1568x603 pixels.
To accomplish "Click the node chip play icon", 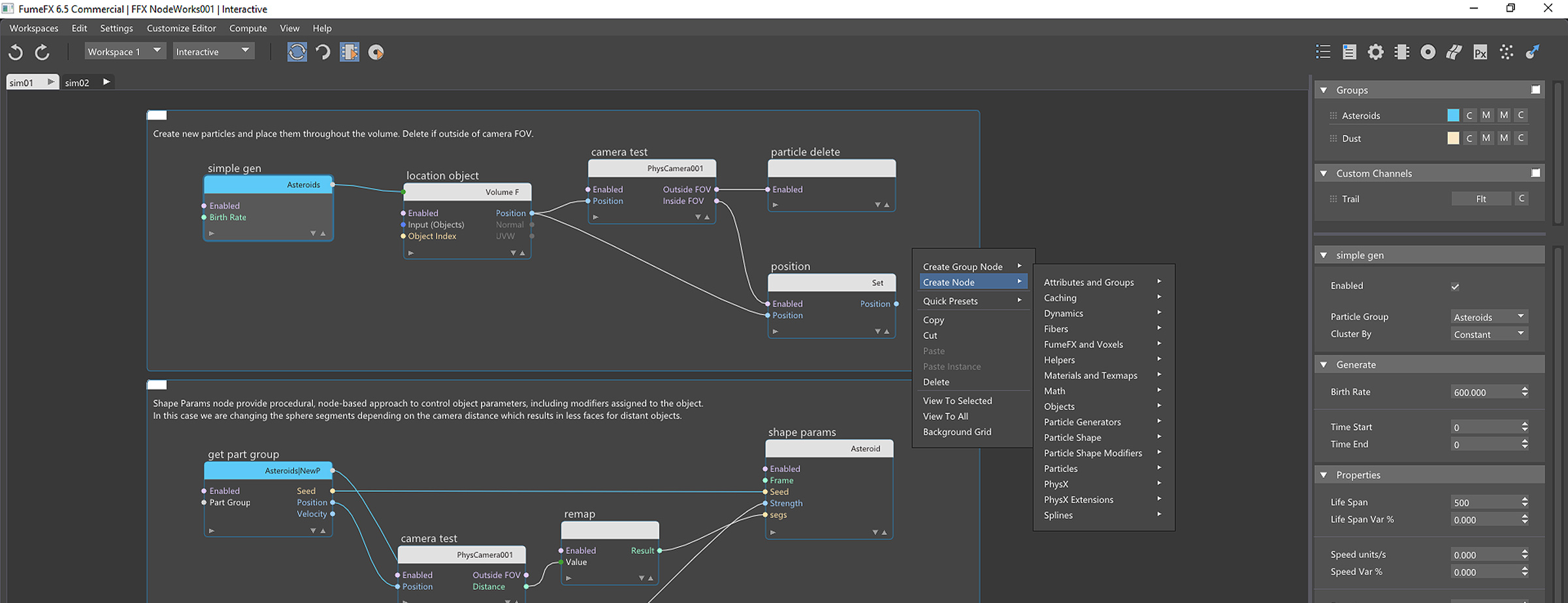I will click(x=350, y=52).
